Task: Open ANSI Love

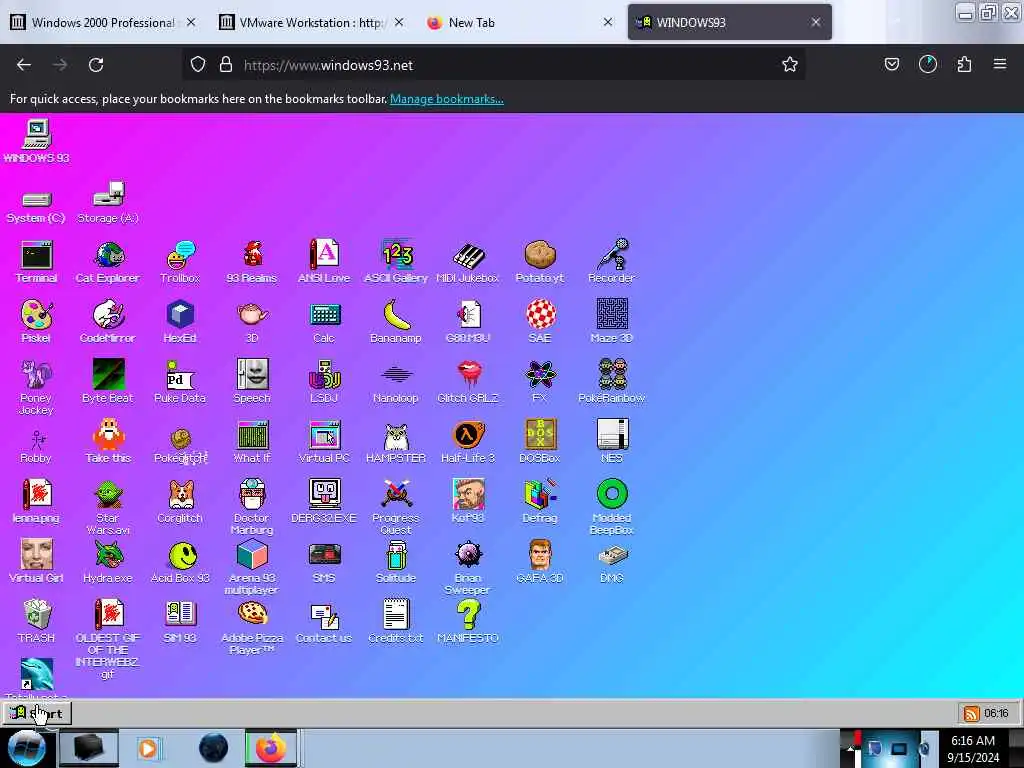Action: (x=324, y=261)
